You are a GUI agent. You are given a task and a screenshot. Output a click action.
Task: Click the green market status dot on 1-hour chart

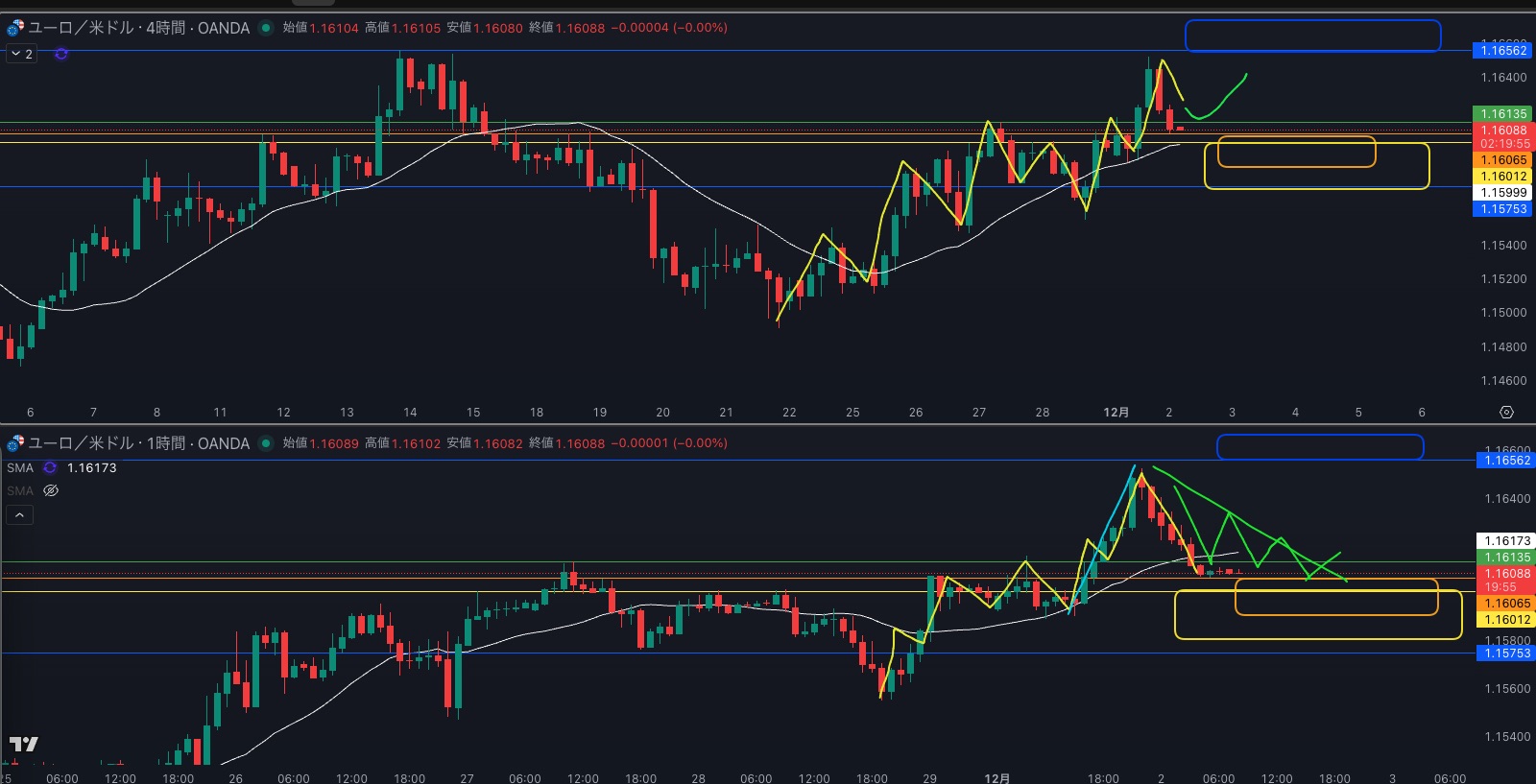(266, 443)
